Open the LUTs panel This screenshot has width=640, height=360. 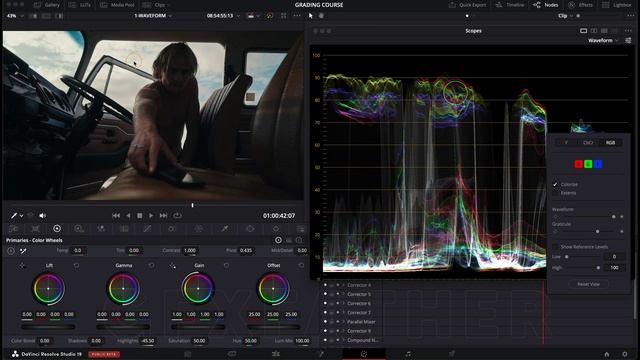pos(80,5)
